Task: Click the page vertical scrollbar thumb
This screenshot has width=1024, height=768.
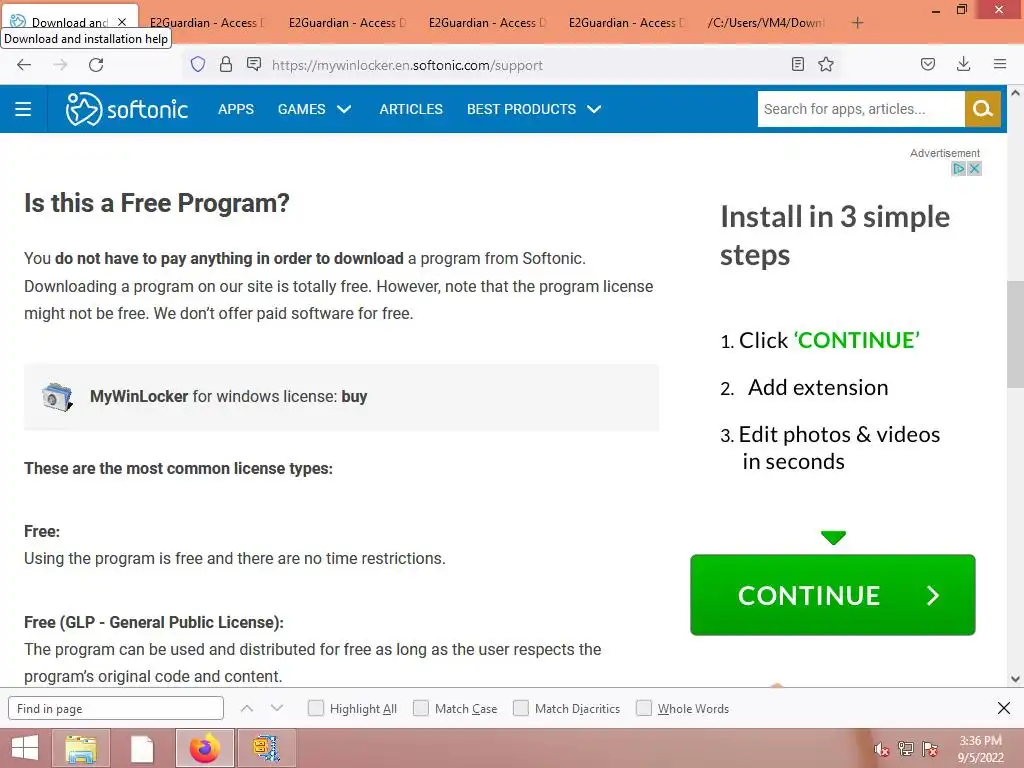Action: 1016,334
